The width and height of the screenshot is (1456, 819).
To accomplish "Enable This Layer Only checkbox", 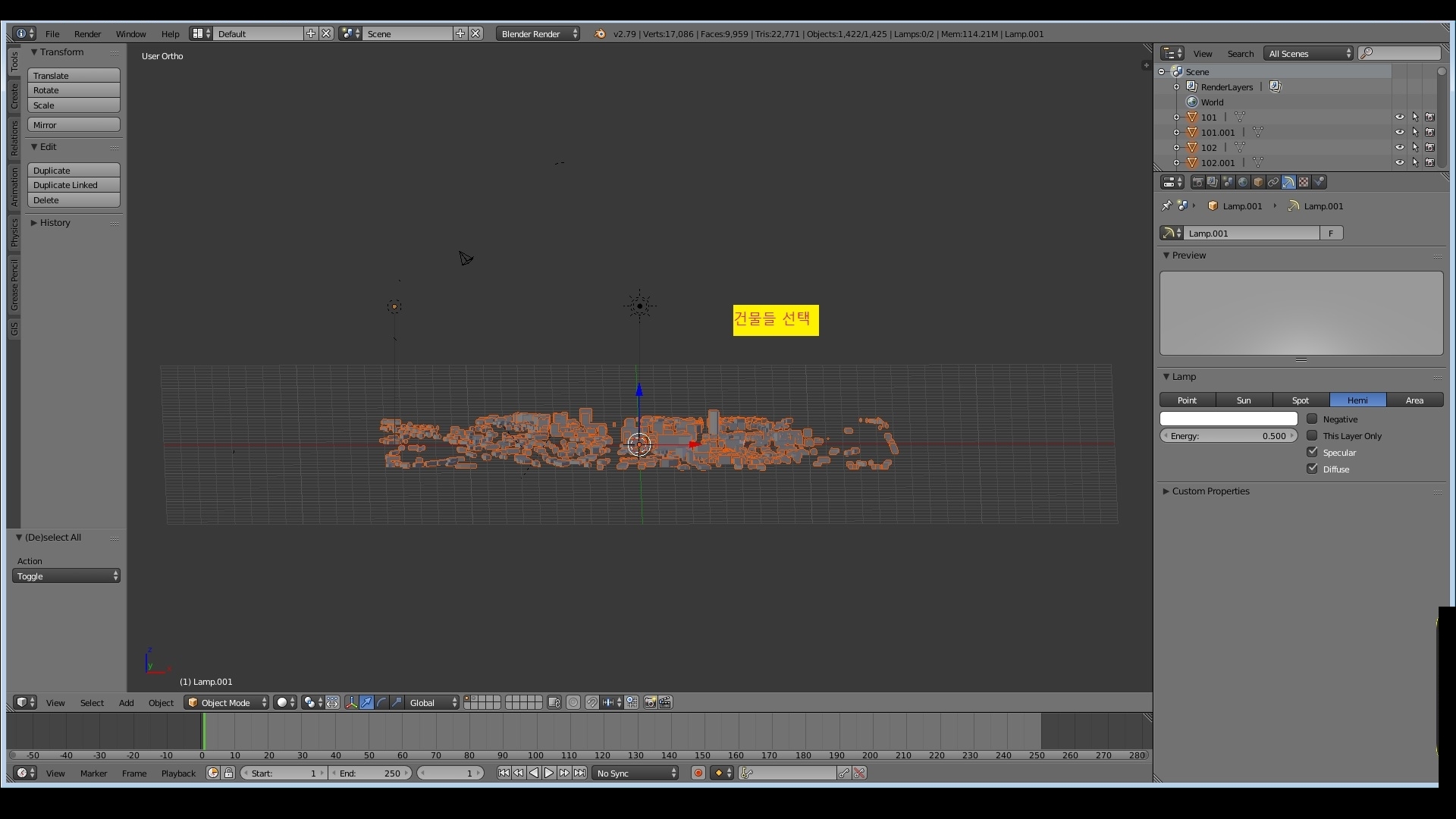I will tap(1312, 435).
